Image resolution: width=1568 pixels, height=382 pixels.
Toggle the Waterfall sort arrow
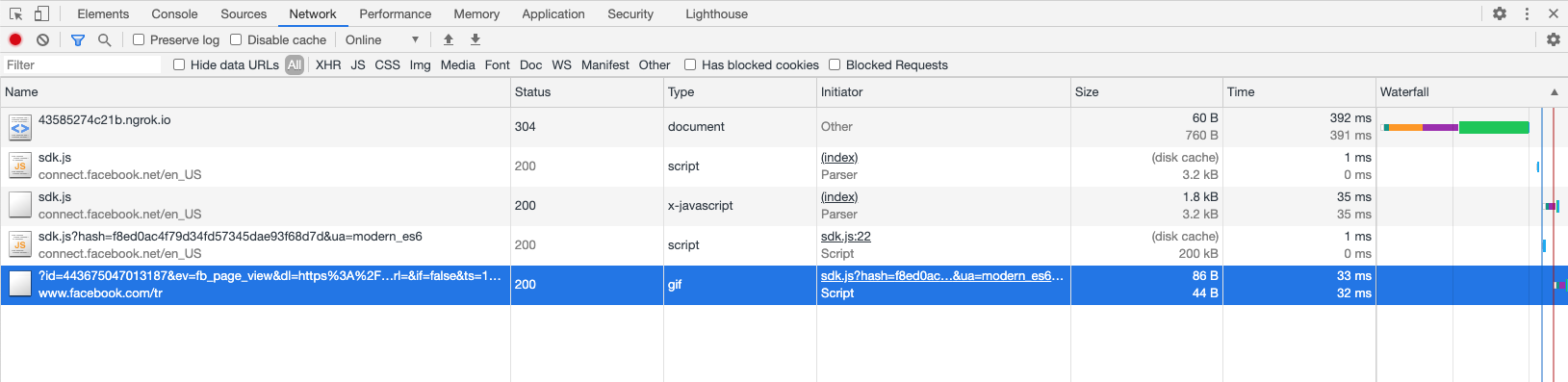coord(1554,92)
